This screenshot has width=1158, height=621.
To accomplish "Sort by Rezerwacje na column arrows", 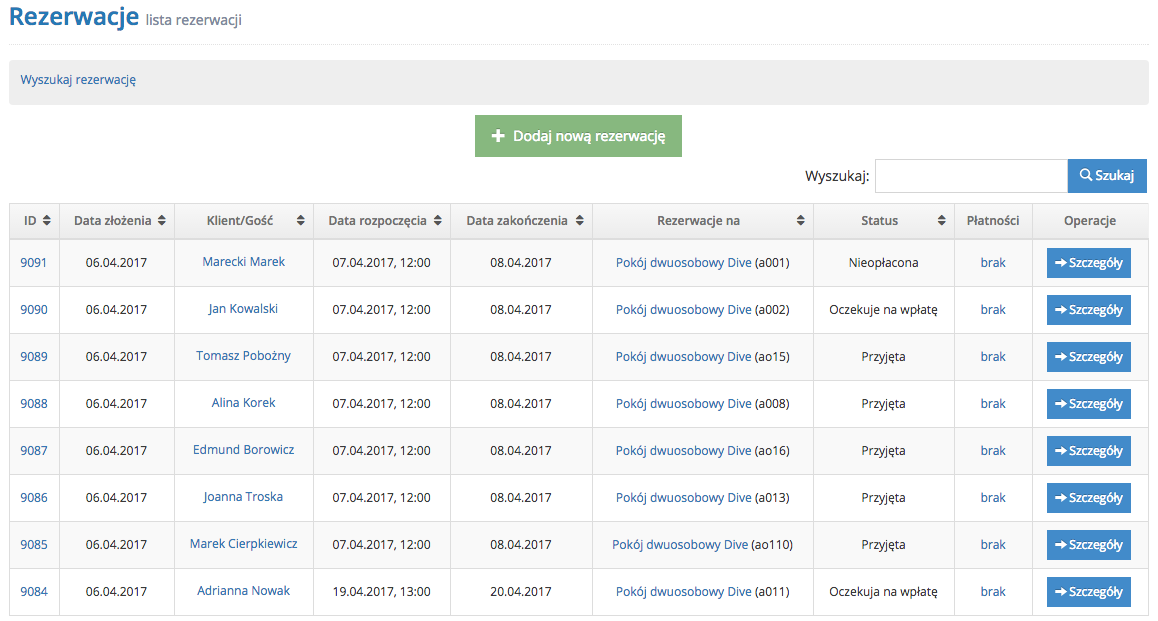I will (x=801, y=221).
